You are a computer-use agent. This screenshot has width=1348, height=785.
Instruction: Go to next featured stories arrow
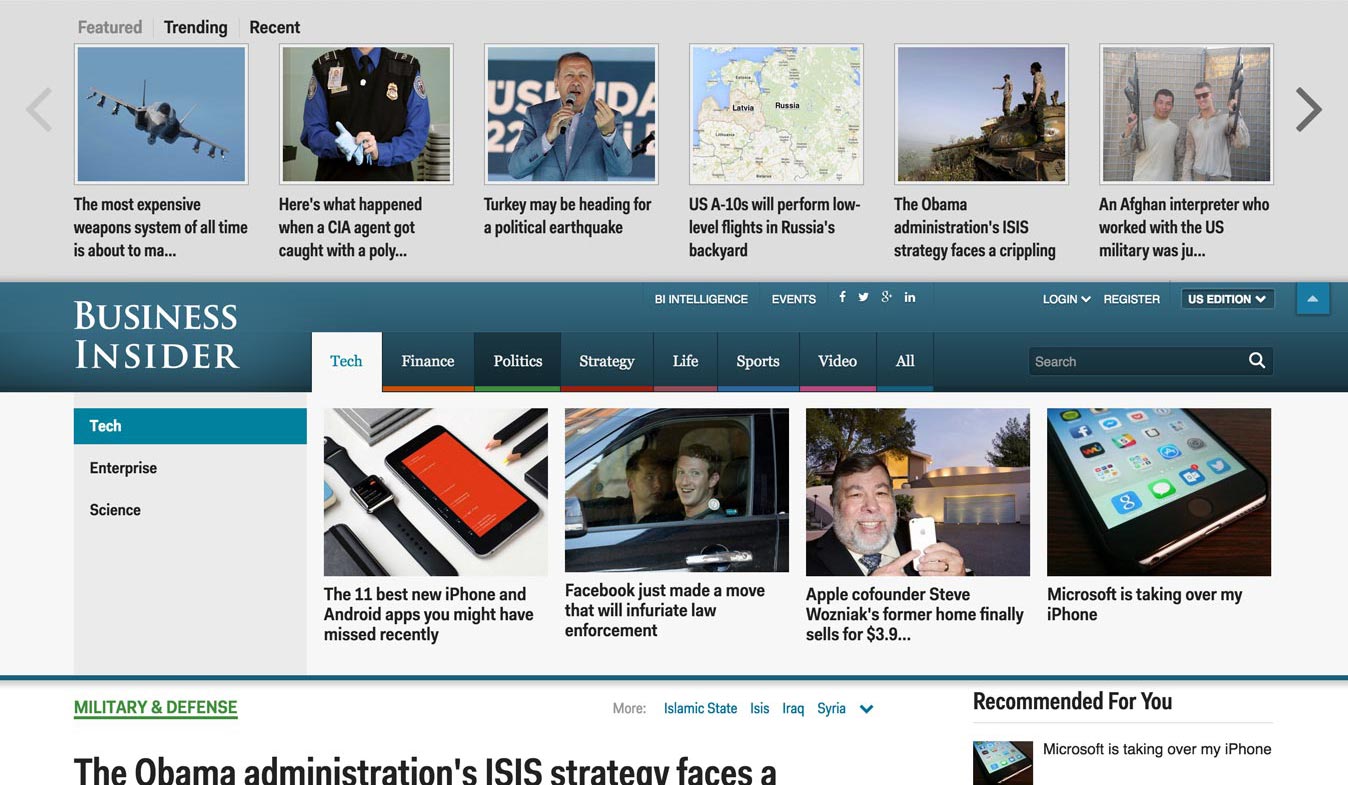point(1308,110)
